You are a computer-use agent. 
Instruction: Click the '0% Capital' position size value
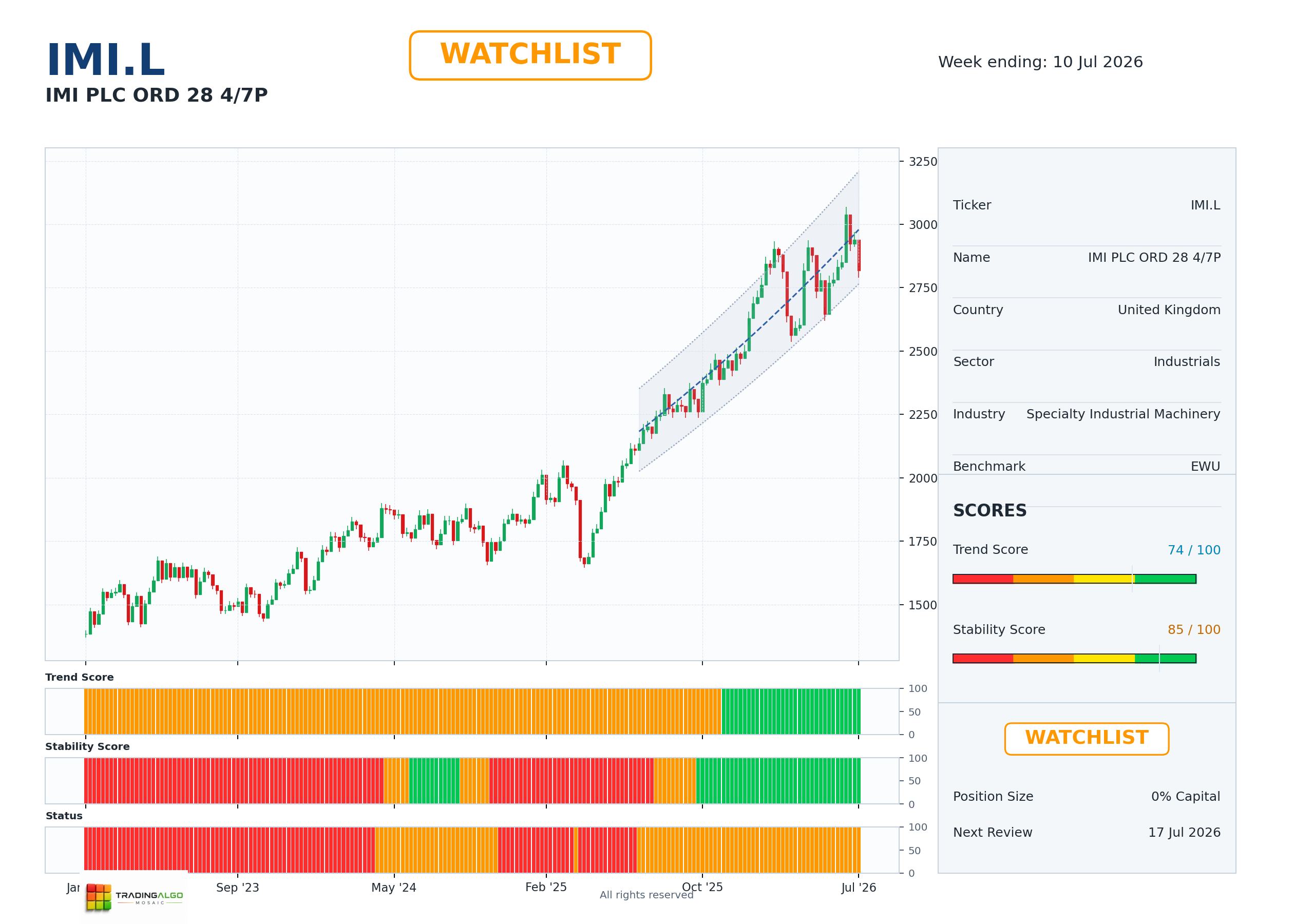coord(1185,797)
